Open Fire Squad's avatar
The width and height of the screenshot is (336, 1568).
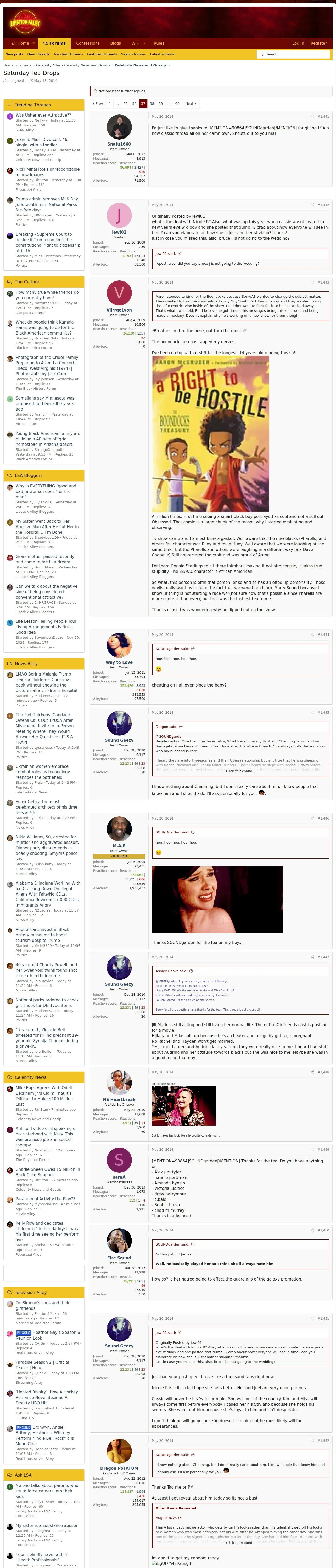119,1241
